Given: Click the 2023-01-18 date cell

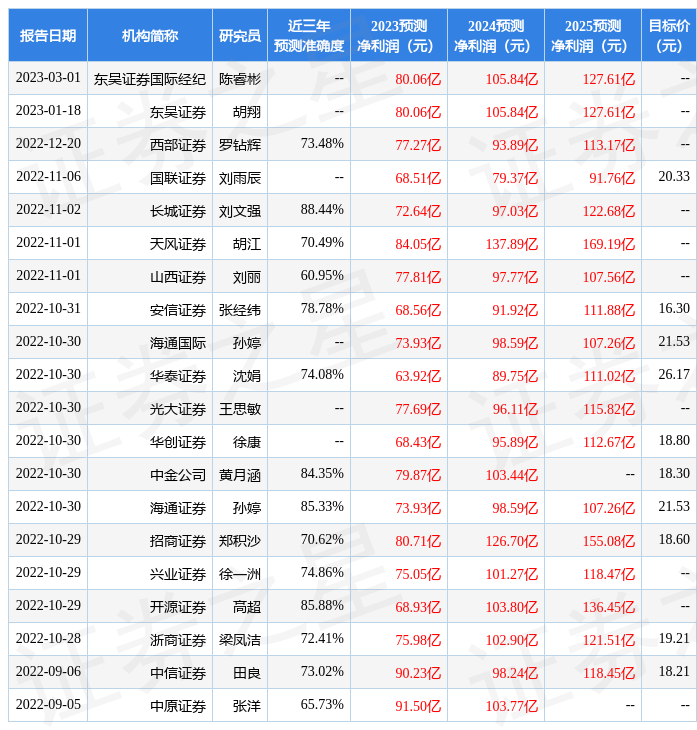Looking at the screenshot, I should coord(48,111).
